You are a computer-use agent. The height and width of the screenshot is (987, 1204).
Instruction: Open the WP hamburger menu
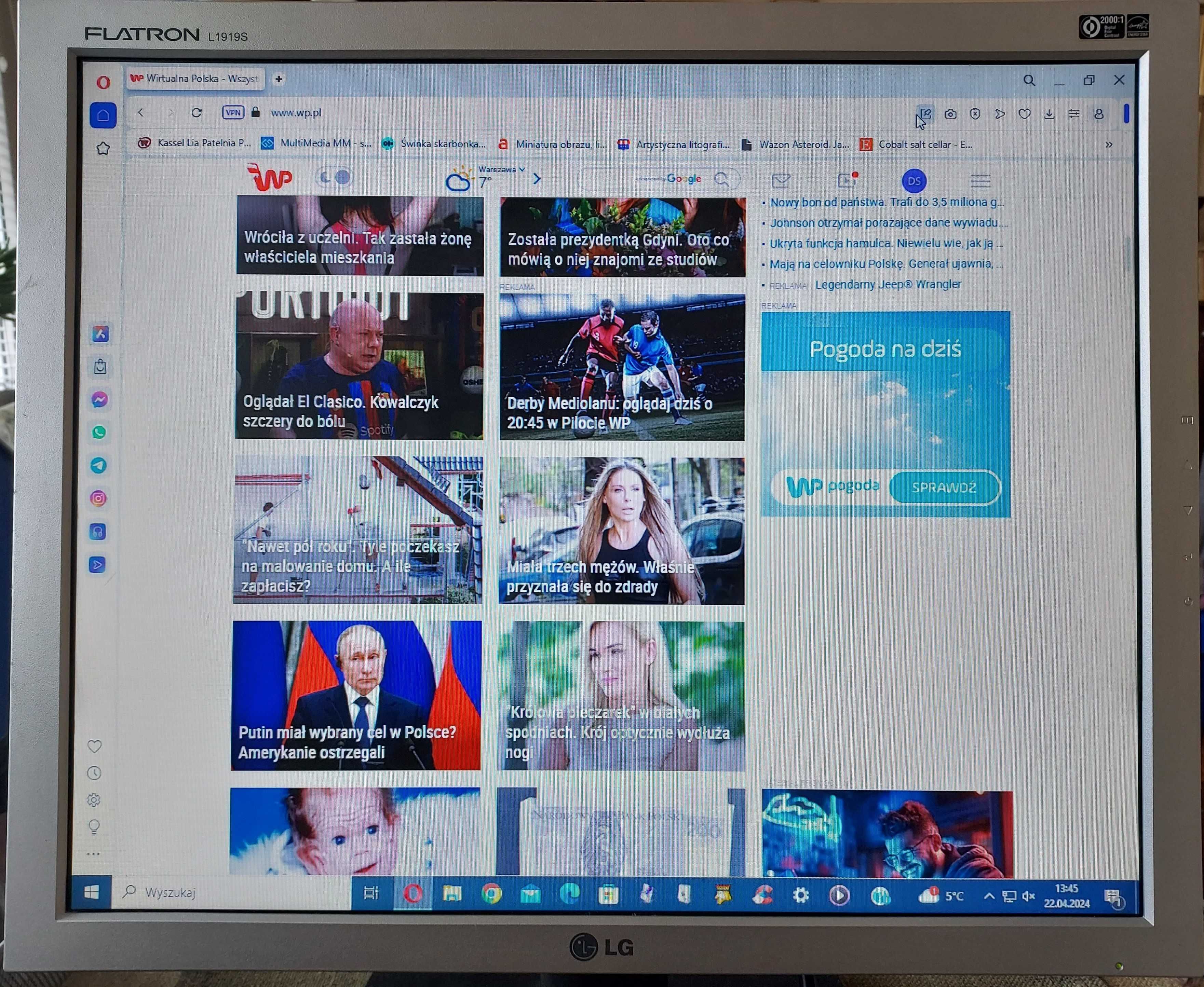pos(980,181)
